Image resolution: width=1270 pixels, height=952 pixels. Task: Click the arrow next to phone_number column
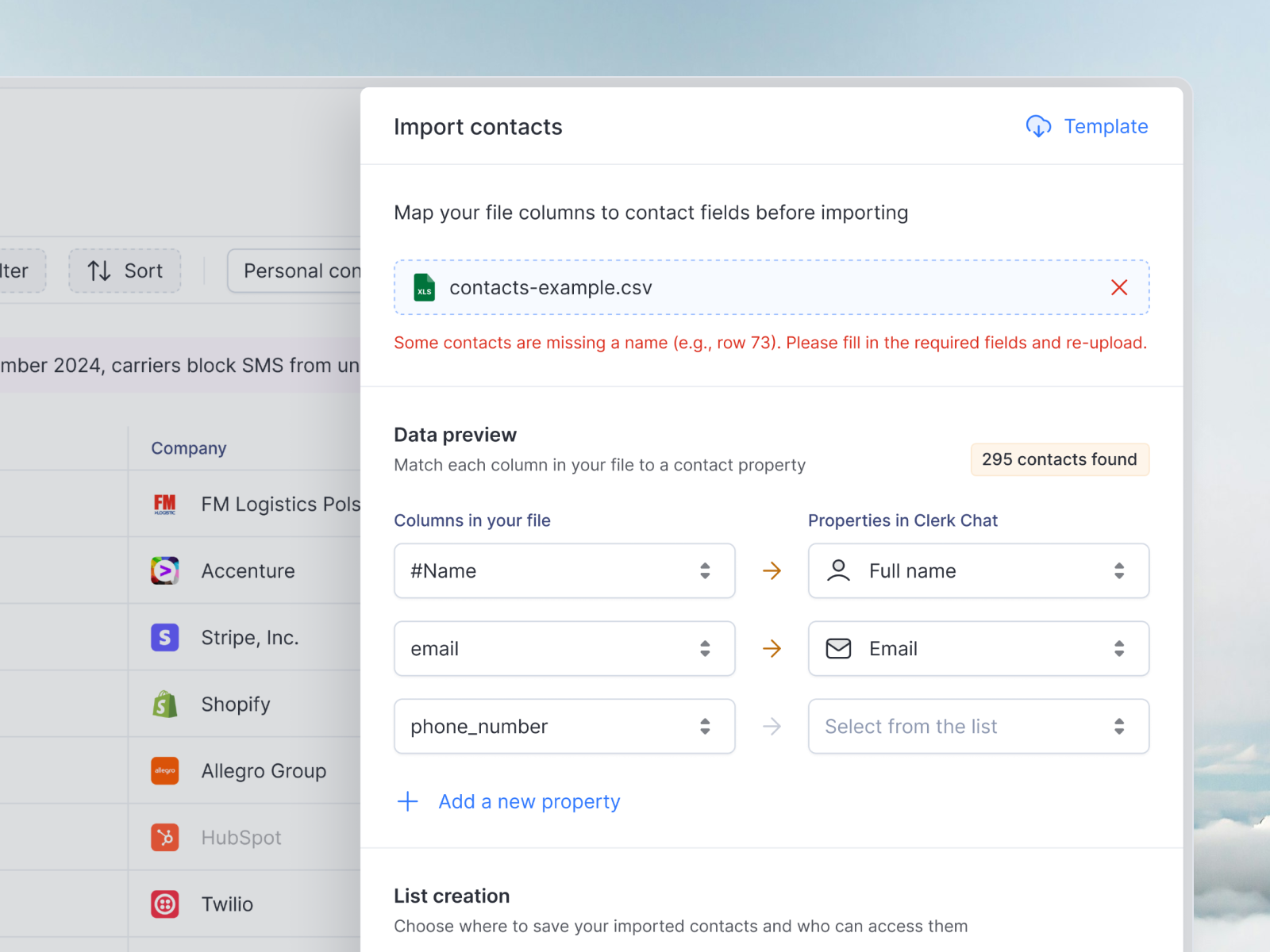coord(772,726)
